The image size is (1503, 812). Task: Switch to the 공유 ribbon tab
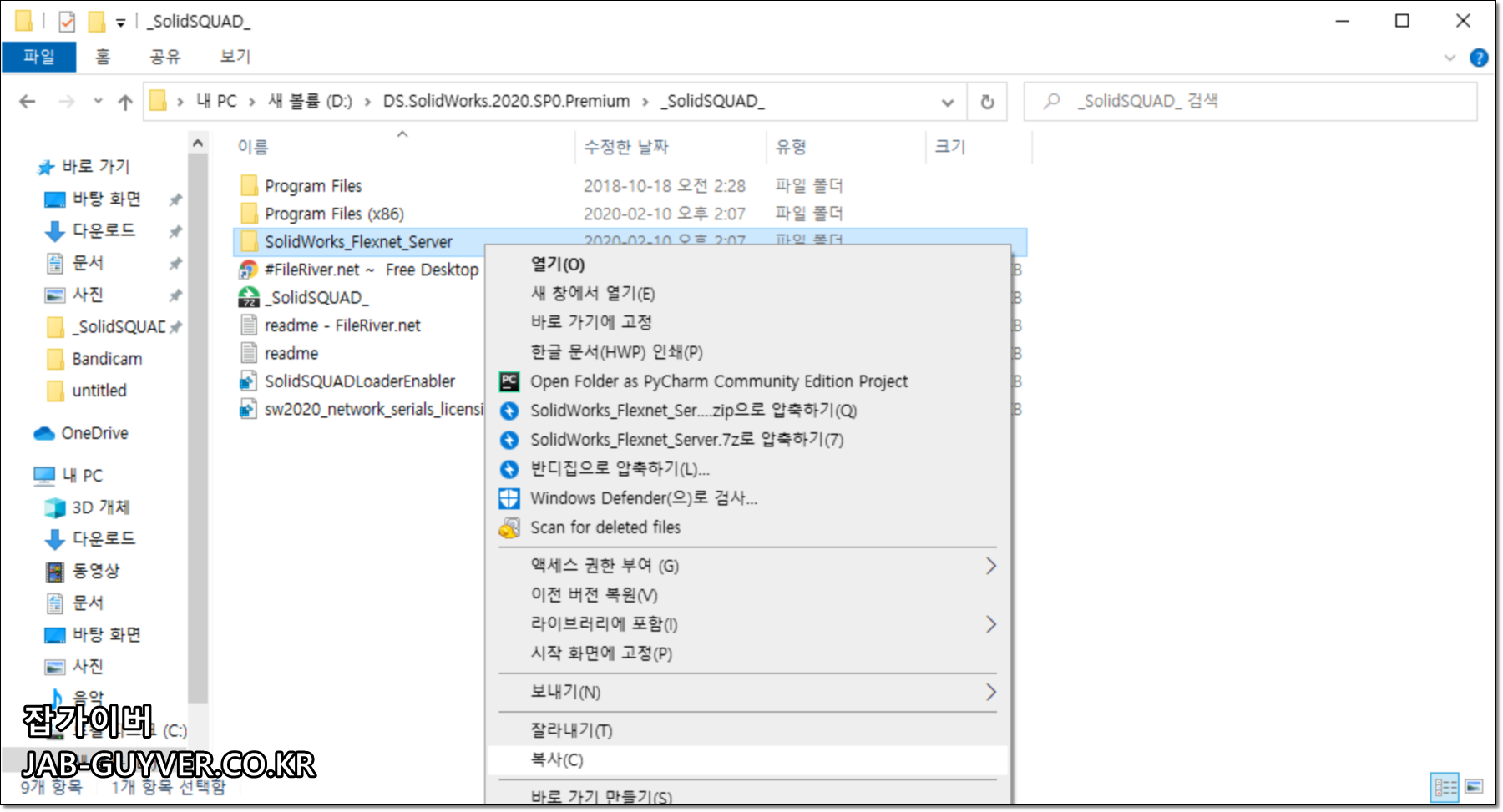click(x=164, y=57)
